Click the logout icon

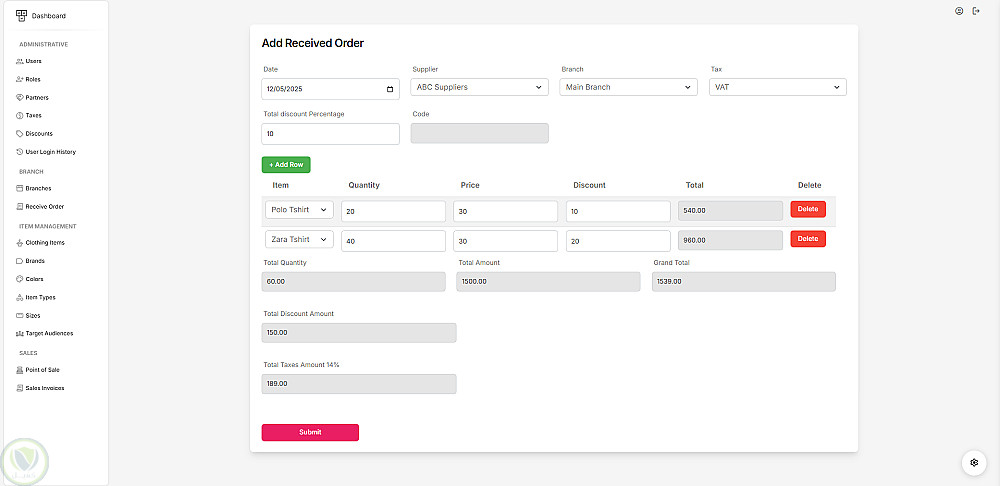976,11
